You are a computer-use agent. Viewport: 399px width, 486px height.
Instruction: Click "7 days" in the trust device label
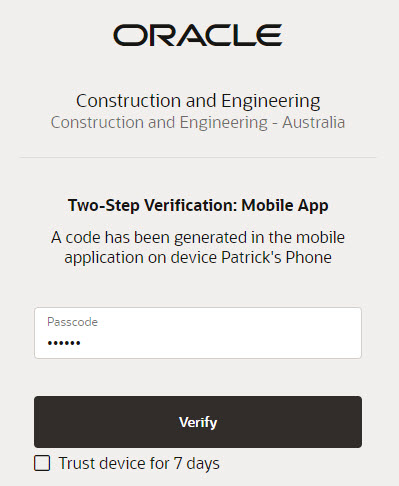coord(196,464)
